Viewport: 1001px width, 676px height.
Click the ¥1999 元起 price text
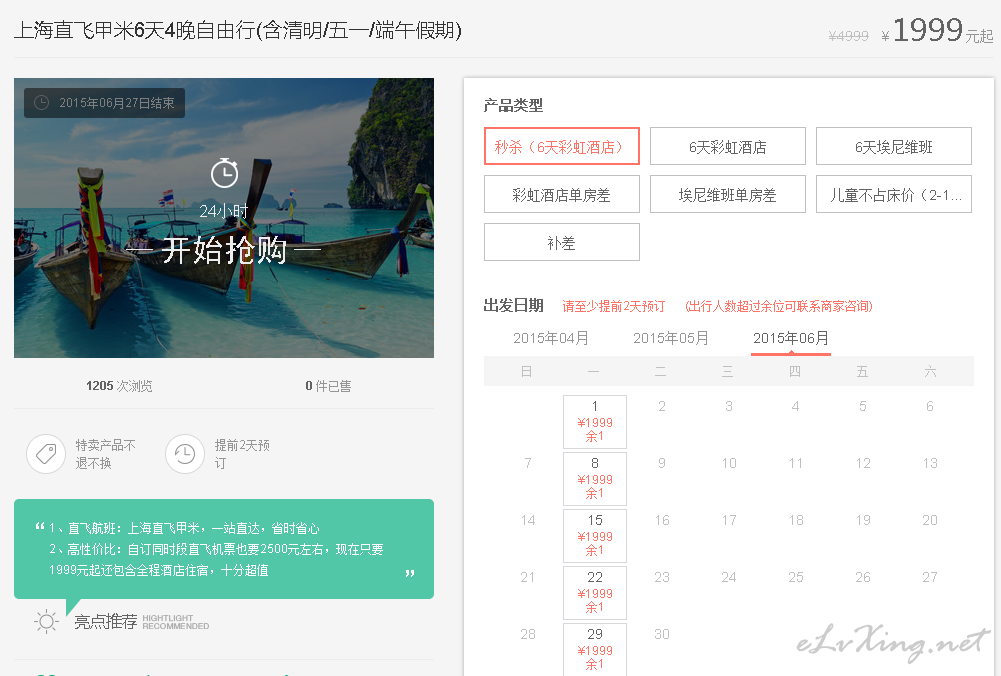click(937, 31)
